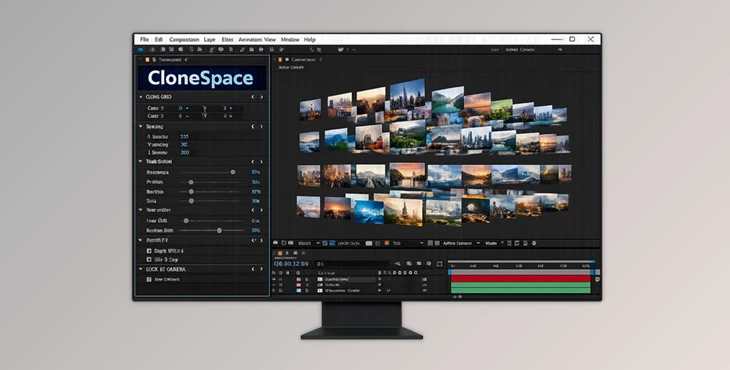Viewport: 730px width, 370px height.
Task: Toggle eye visibility of blue-labeled timeline layer
Action: [x=274, y=290]
